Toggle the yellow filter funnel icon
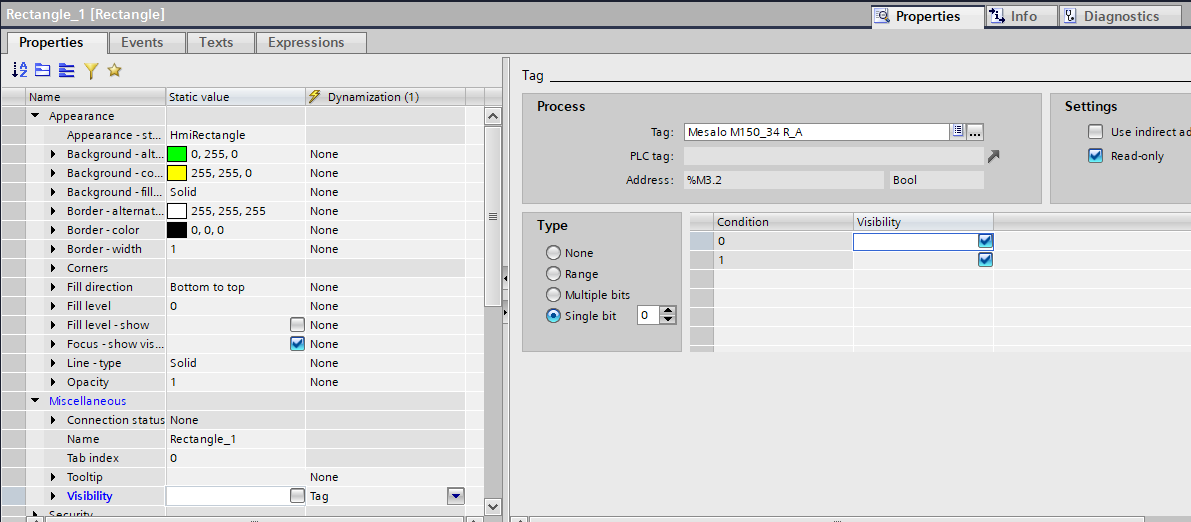This screenshot has height=522, width=1191. point(91,71)
